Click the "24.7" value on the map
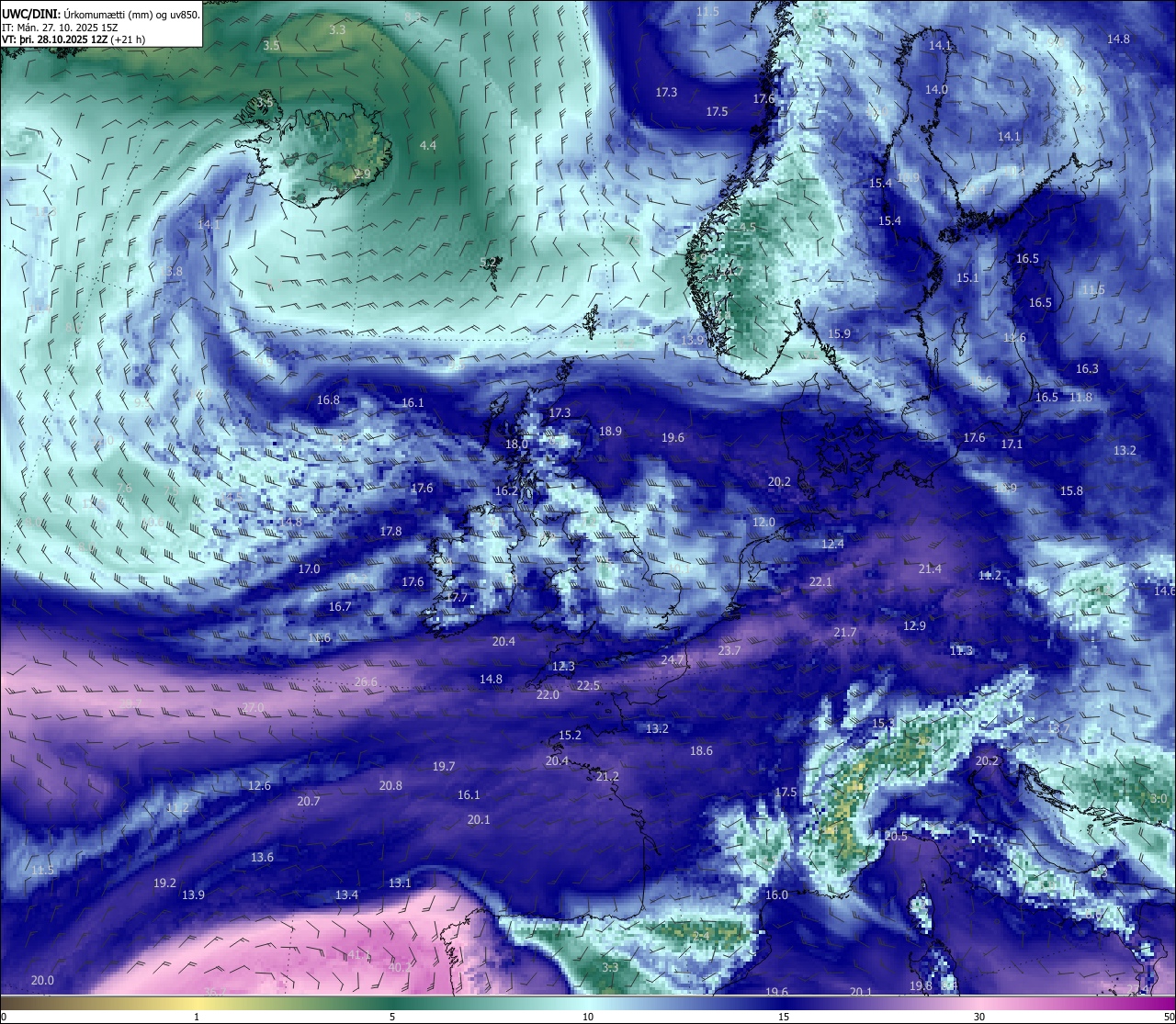Screen dimensions: 1176x1024 tap(673, 659)
